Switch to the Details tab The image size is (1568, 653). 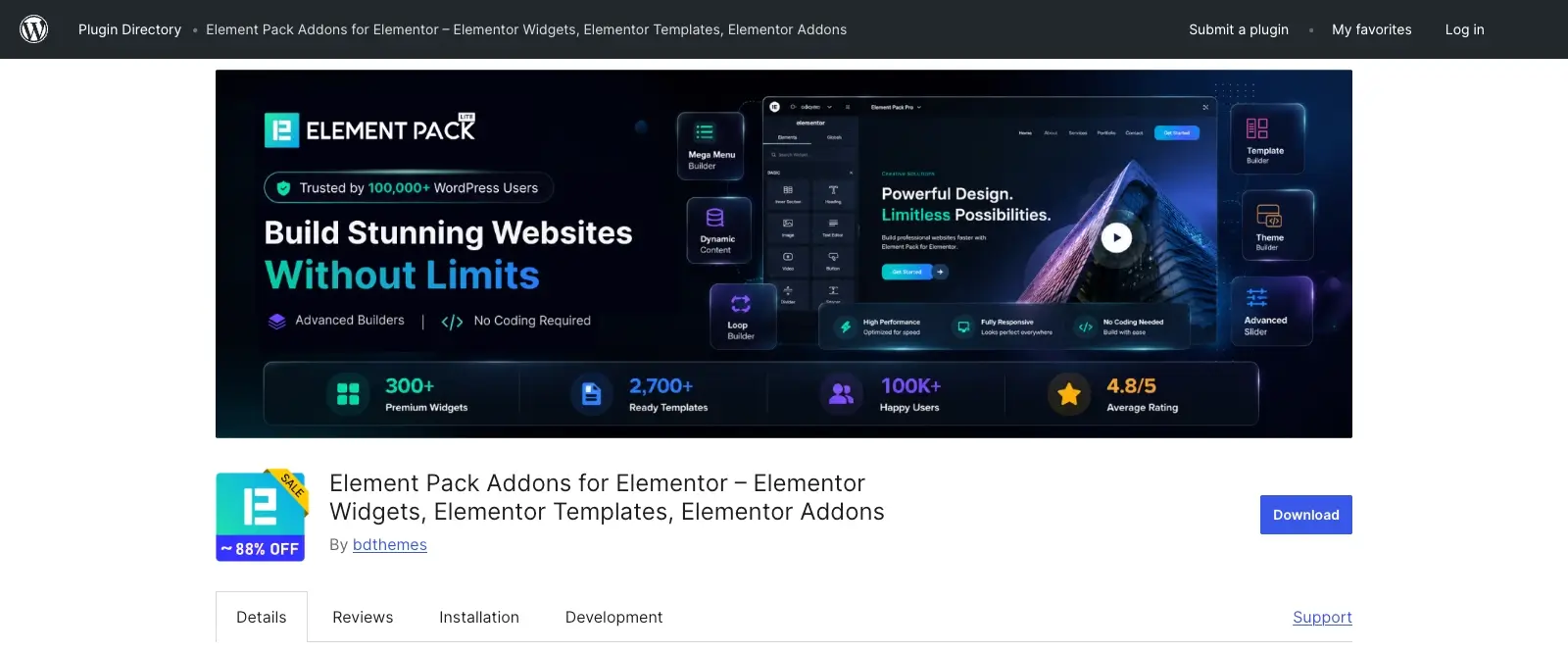pos(262,617)
